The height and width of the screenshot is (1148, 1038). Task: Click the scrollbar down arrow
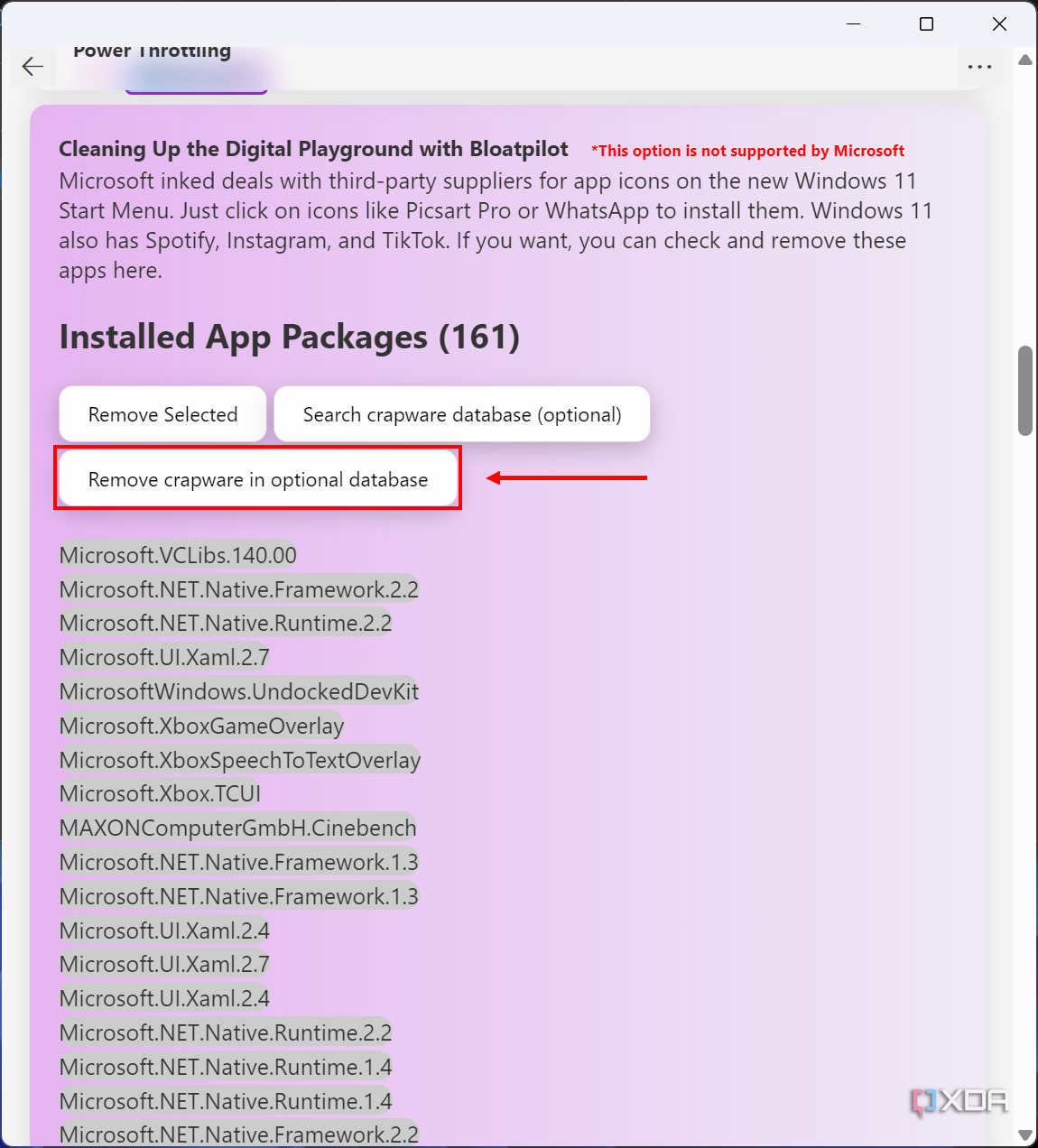1025,1134
